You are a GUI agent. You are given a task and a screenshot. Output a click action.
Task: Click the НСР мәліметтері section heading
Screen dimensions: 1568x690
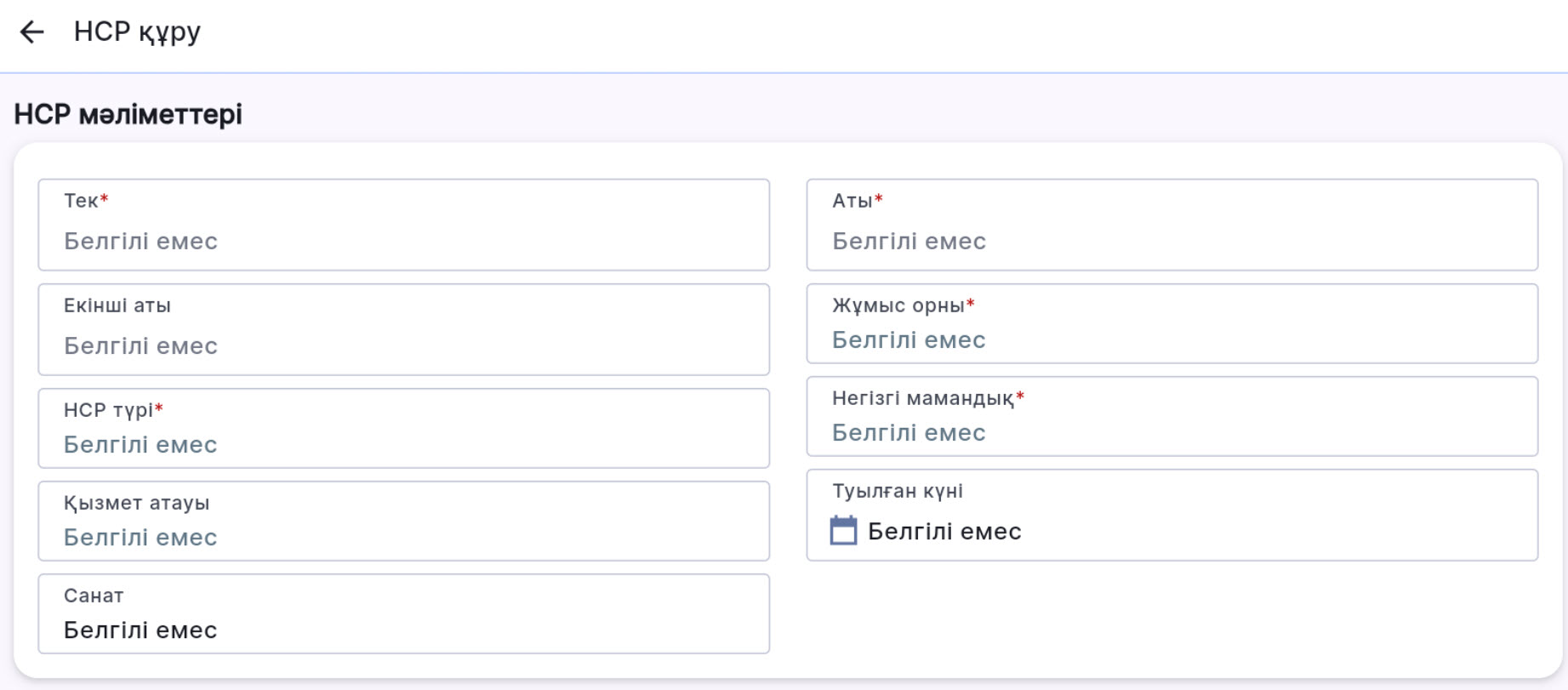click(128, 114)
